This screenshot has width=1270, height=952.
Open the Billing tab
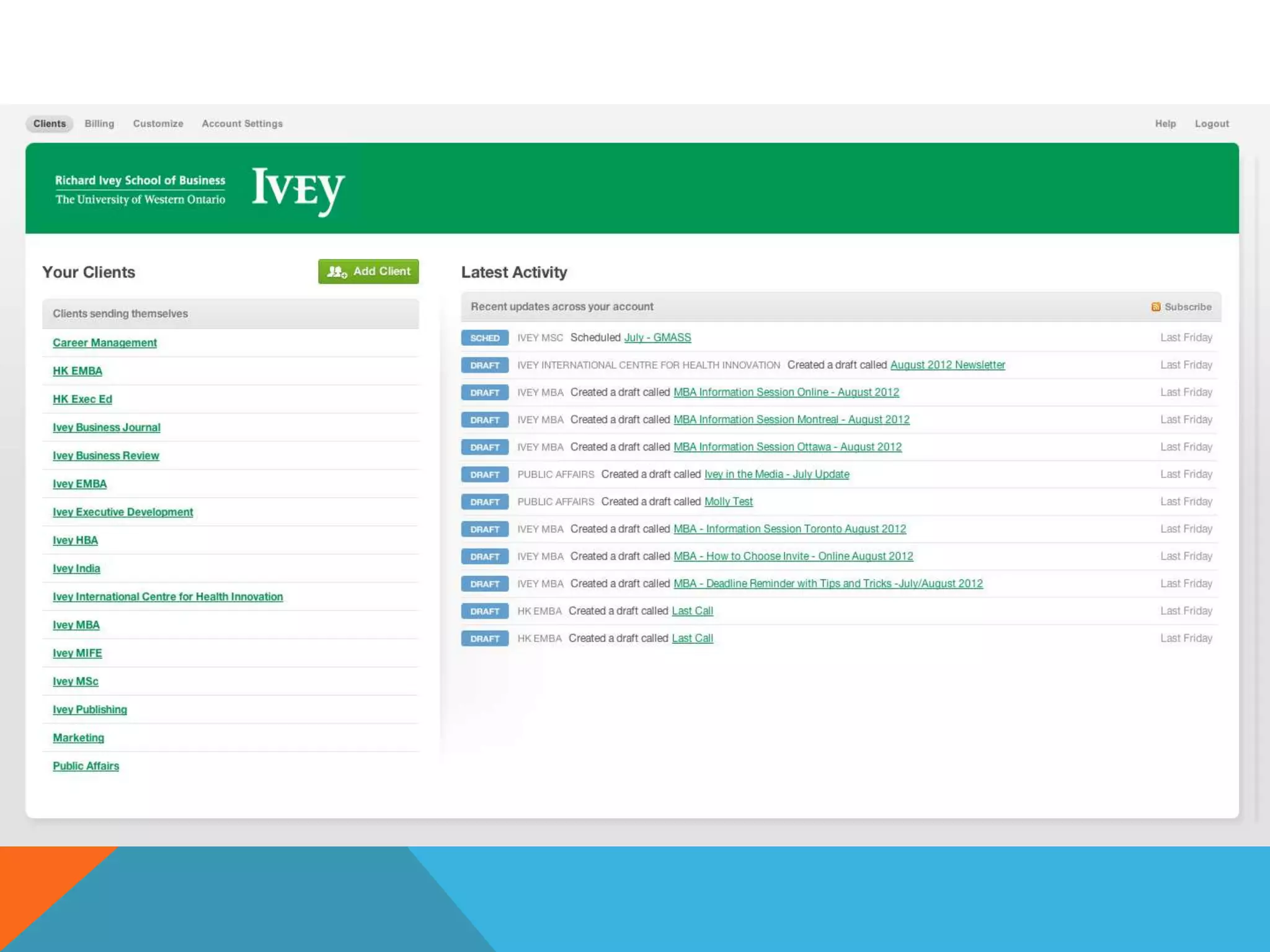pyautogui.click(x=99, y=123)
